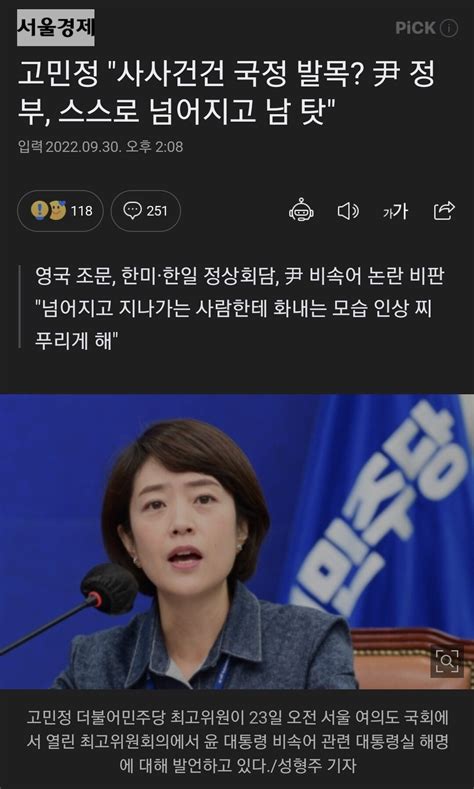The width and height of the screenshot is (474, 789).
Task: Tap the photo caption mentioning 성형주 기자
Action: (x=237, y=741)
